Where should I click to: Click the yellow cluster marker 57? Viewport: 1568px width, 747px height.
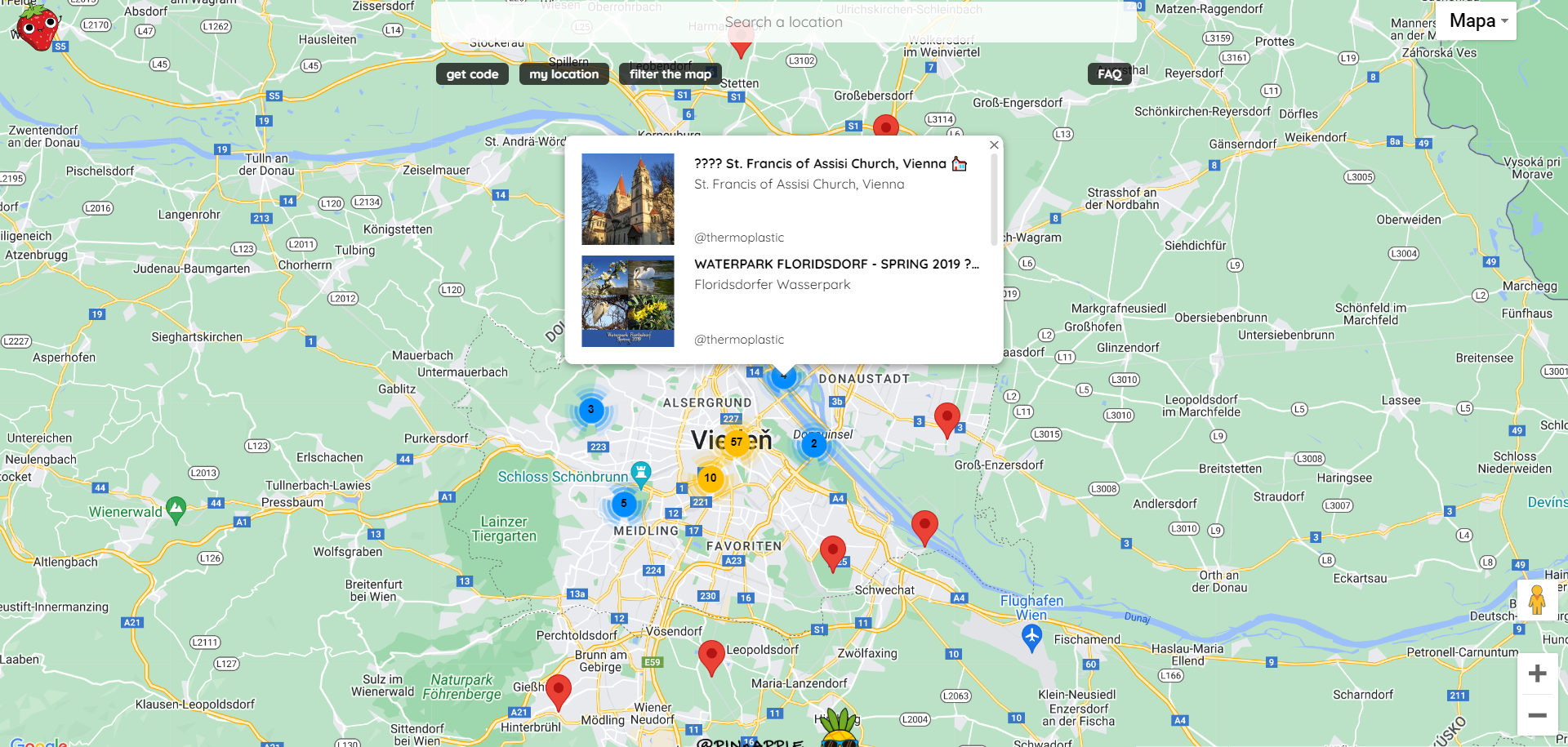pos(737,442)
